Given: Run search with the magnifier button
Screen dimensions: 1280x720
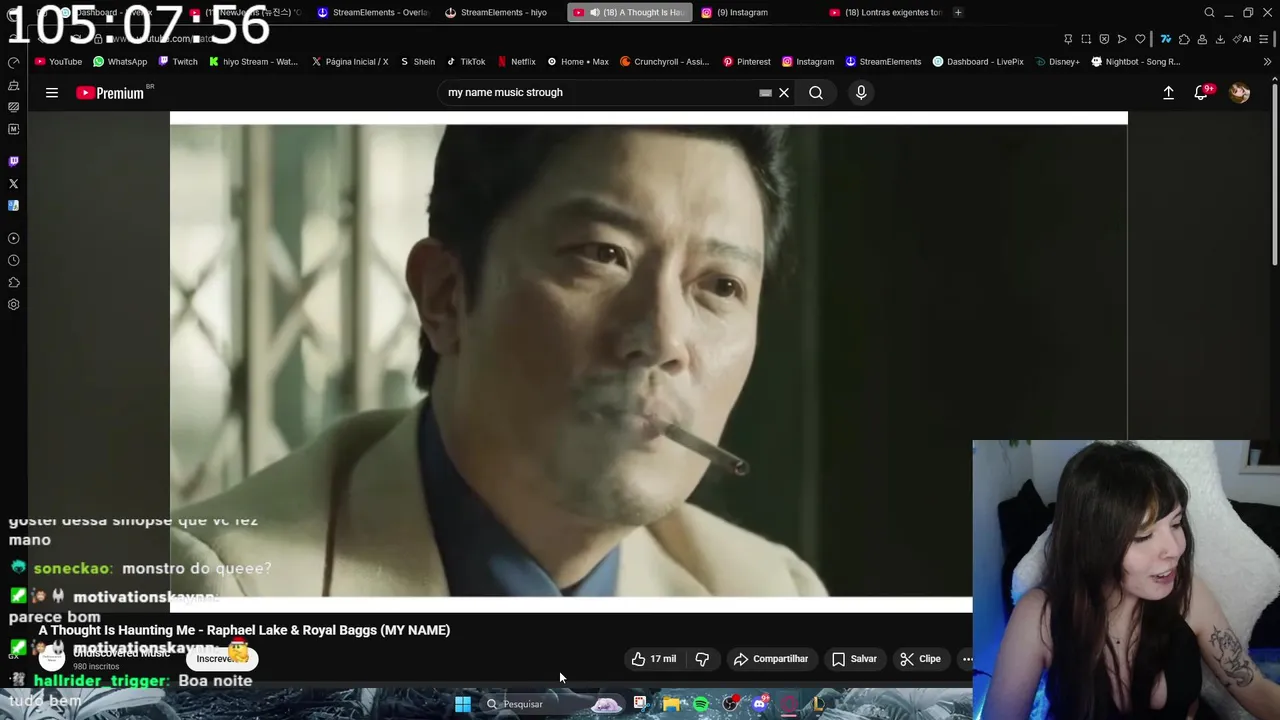Looking at the screenshot, I should tap(816, 93).
